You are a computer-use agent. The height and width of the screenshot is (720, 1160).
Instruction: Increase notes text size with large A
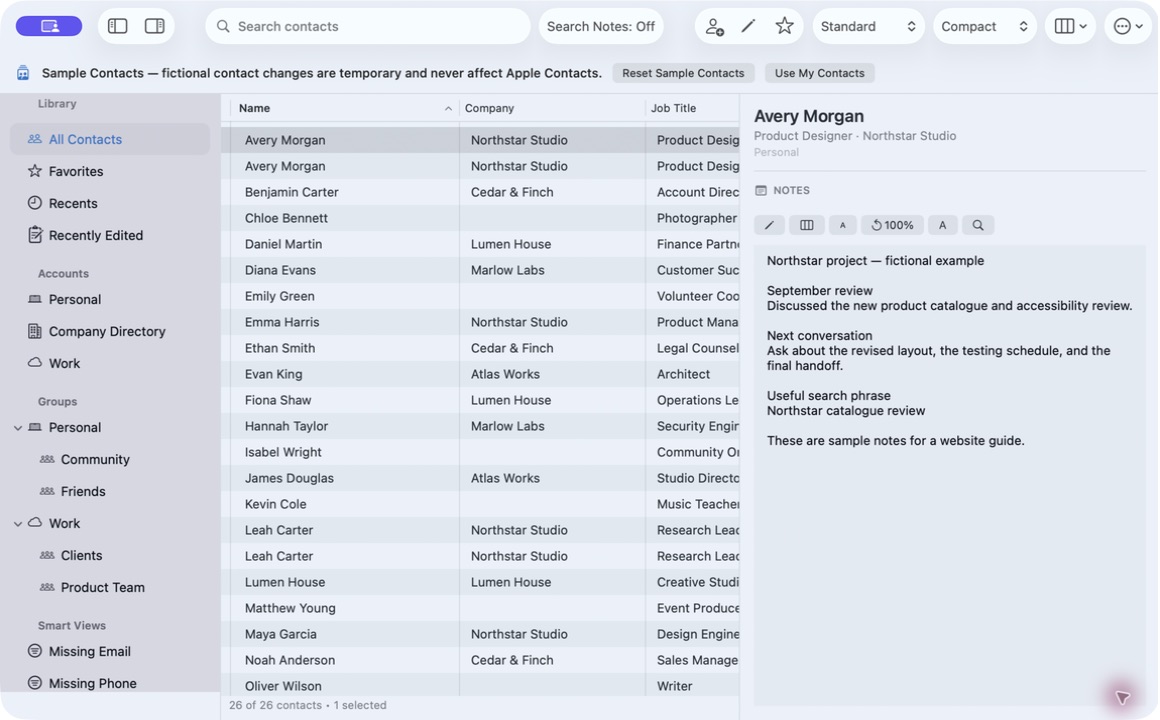click(x=942, y=225)
